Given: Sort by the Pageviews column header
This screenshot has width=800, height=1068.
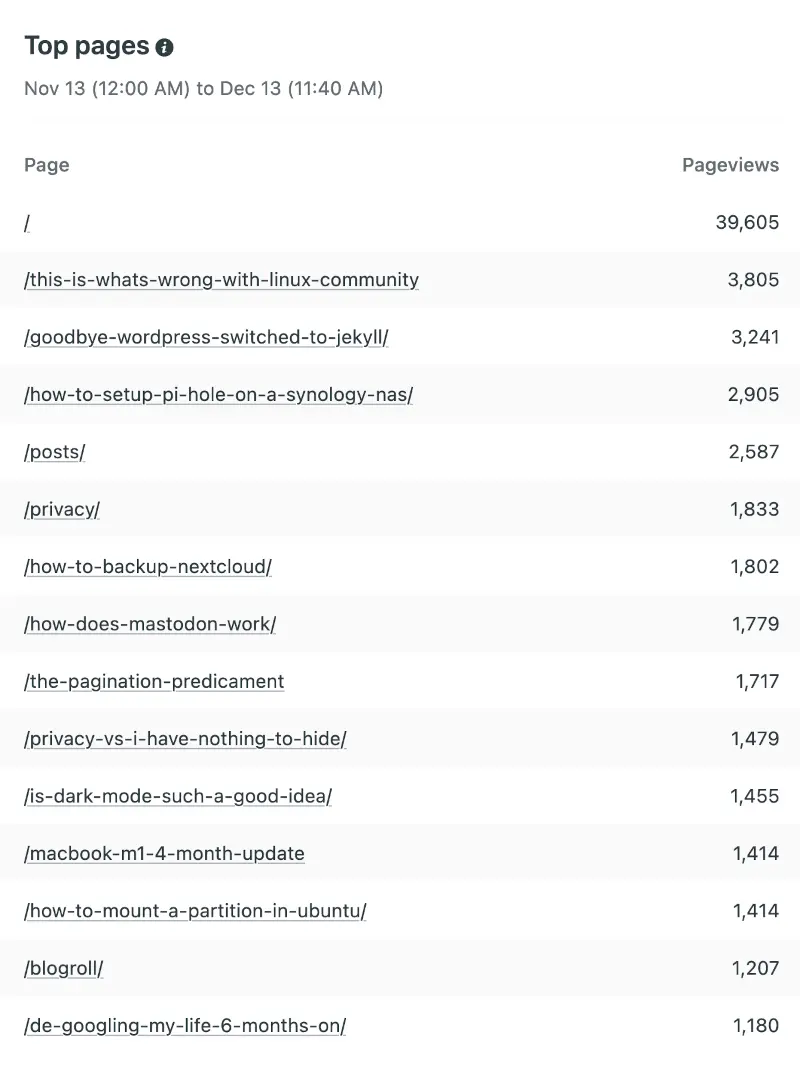Looking at the screenshot, I should (x=731, y=165).
